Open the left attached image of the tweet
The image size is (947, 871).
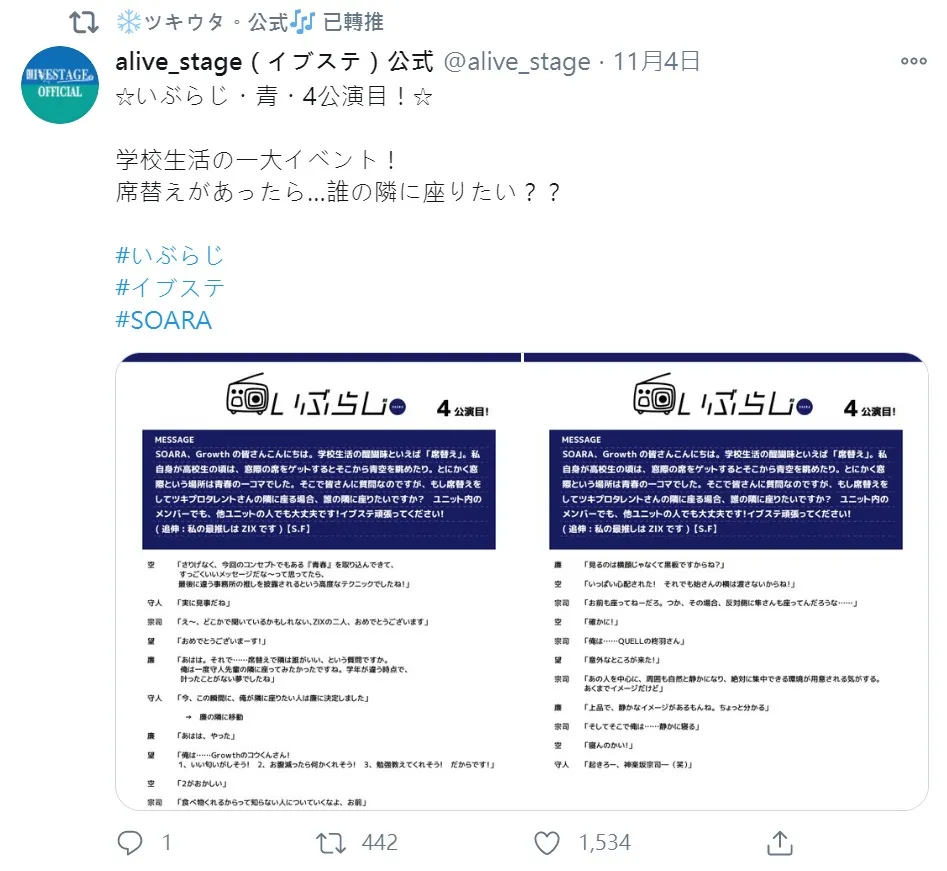(318, 581)
